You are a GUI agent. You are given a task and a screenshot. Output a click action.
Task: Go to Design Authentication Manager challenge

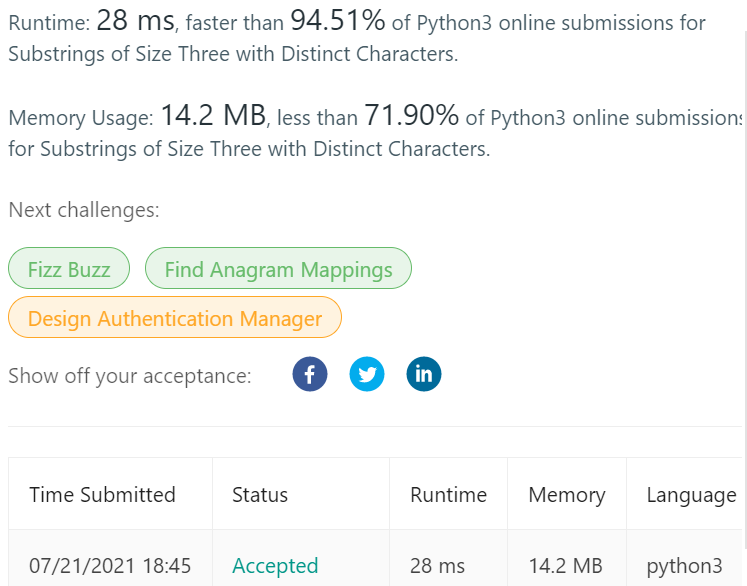(175, 319)
